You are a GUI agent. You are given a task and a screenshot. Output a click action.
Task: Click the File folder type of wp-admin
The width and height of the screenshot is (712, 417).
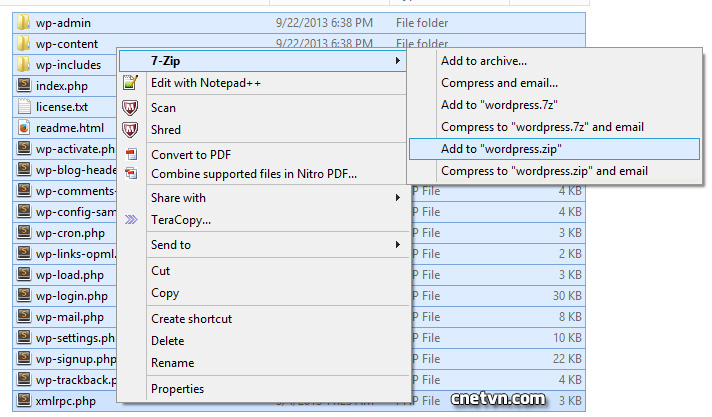(x=422, y=23)
